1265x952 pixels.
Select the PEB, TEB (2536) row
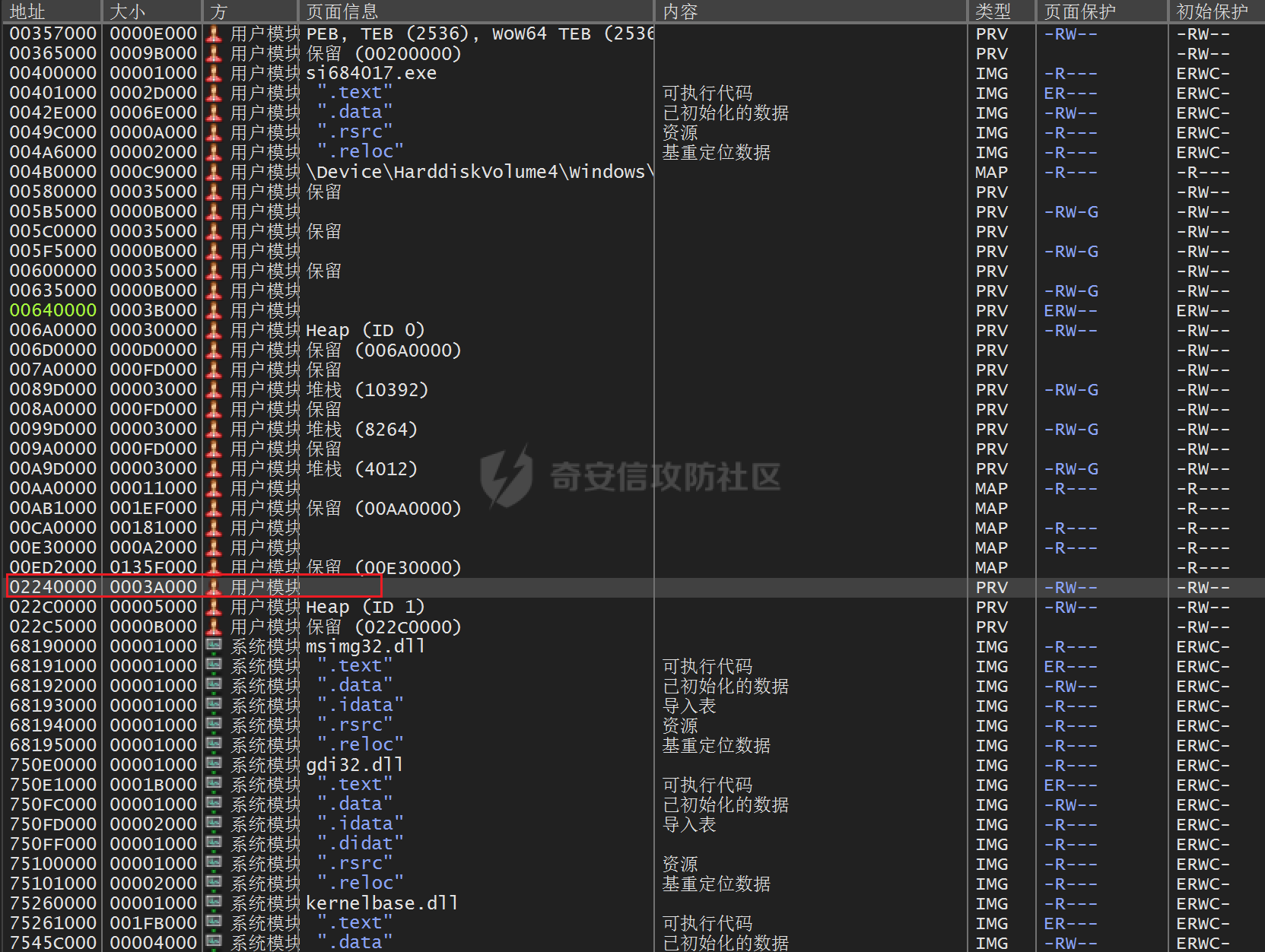pyautogui.click(x=479, y=34)
